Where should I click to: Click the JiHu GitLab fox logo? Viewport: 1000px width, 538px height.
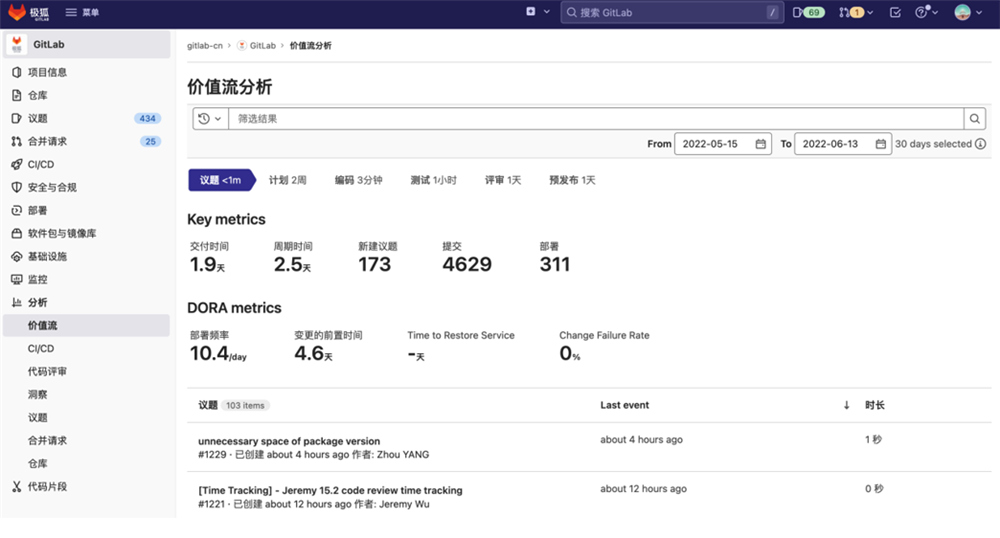click(x=17, y=11)
